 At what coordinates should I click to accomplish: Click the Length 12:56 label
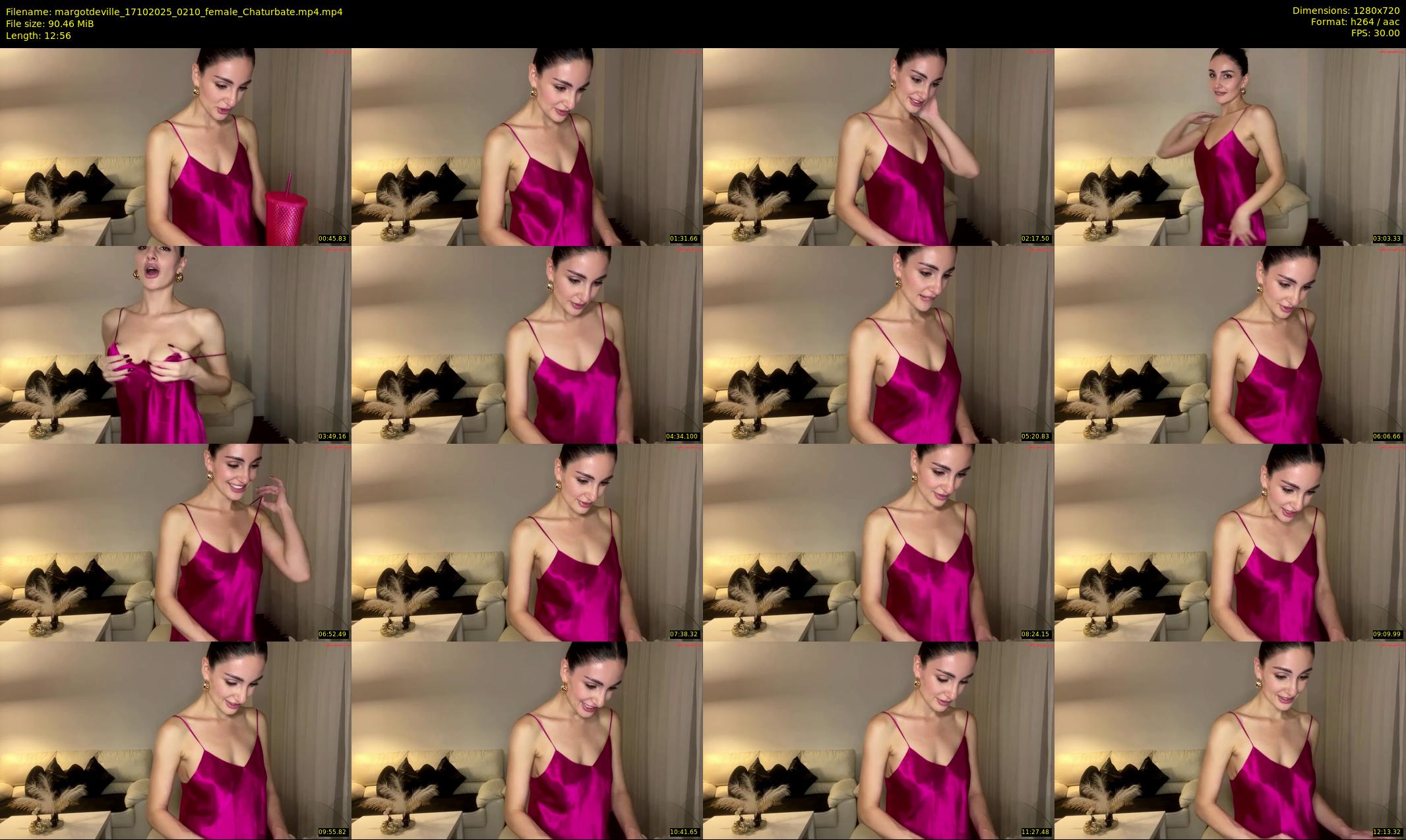point(38,36)
